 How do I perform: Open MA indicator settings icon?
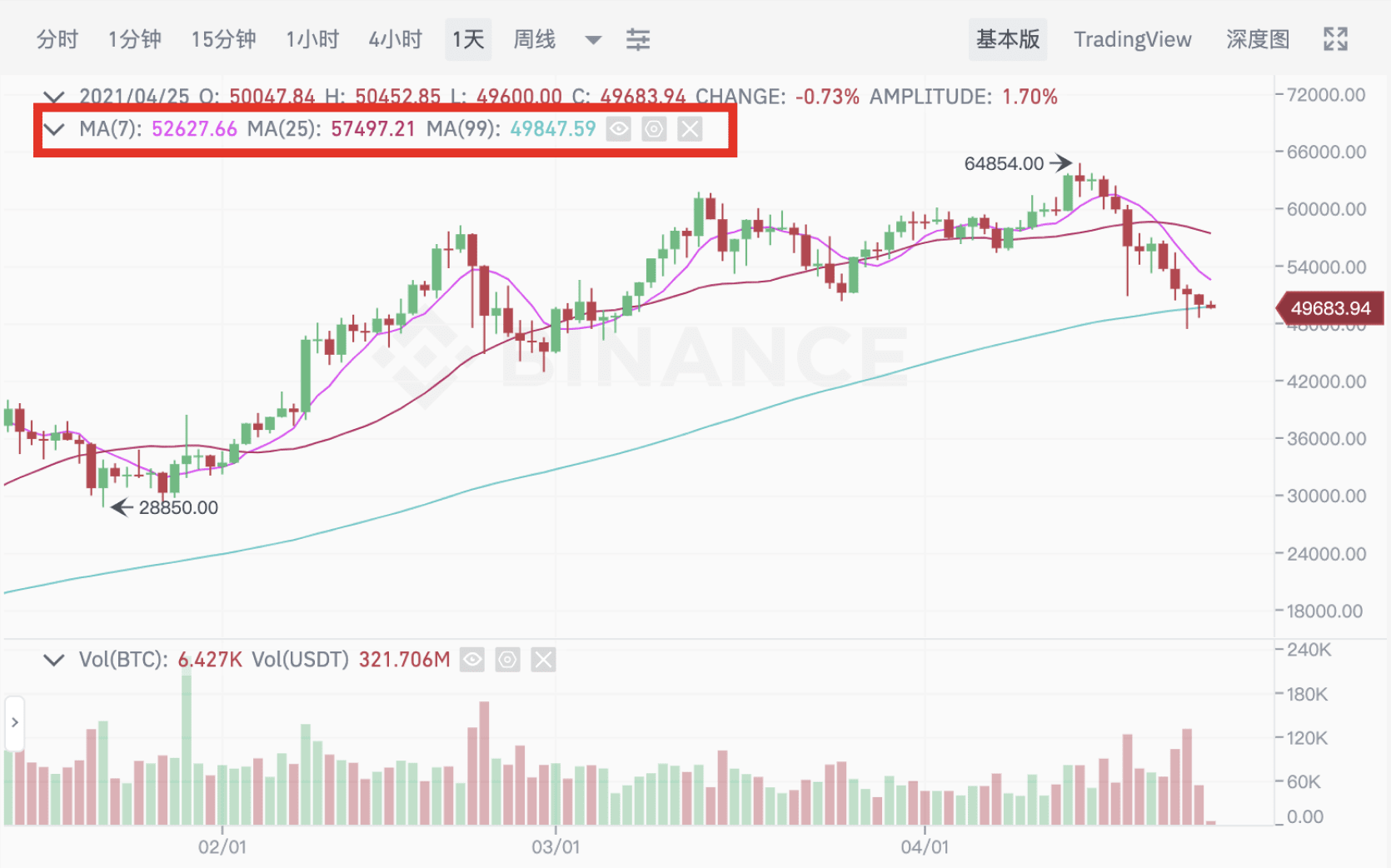[x=655, y=129]
